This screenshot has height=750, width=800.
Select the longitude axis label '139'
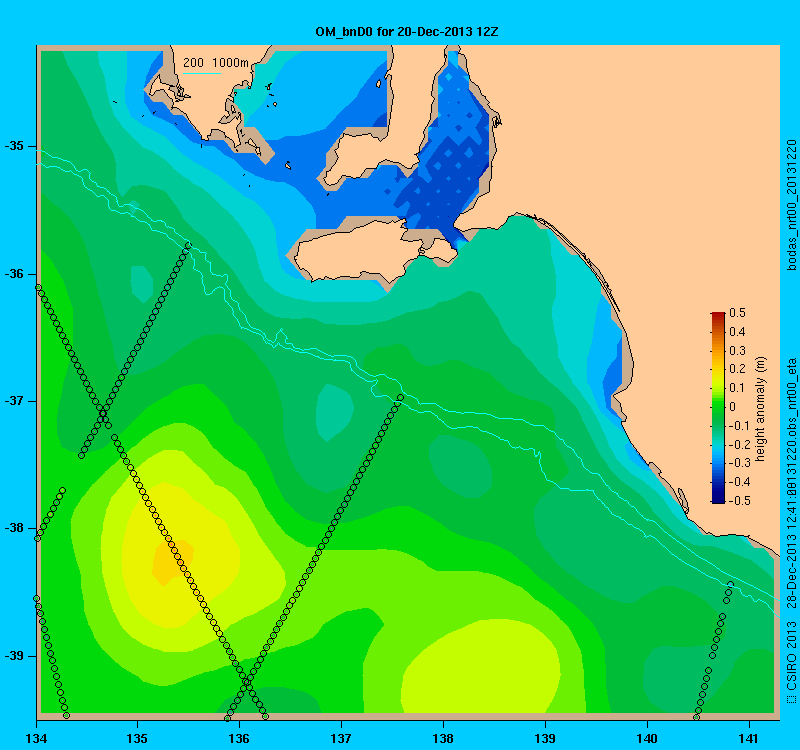pyautogui.click(x=545, y=738)
